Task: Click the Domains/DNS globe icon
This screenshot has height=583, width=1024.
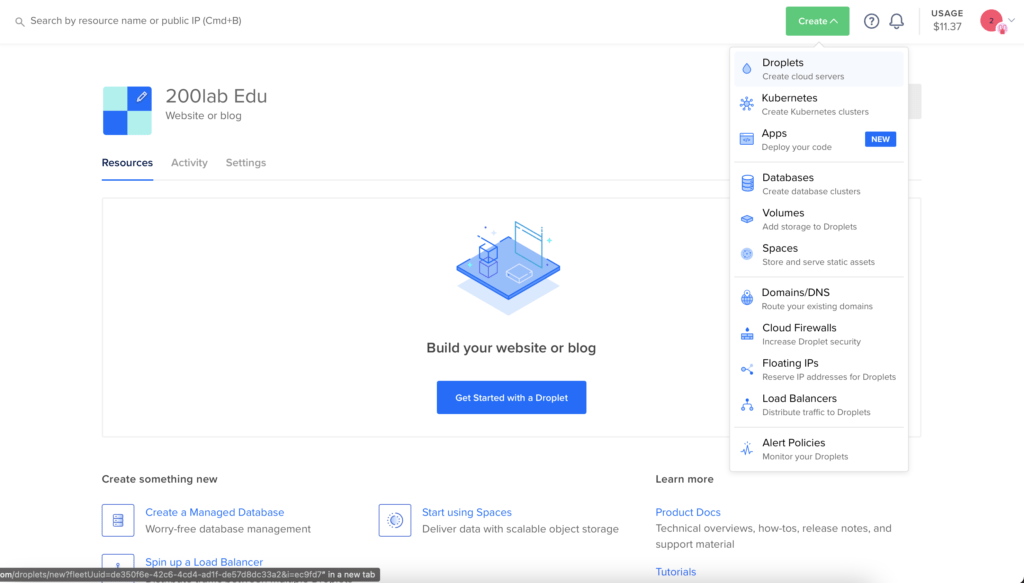Action: tap(747, 298)
